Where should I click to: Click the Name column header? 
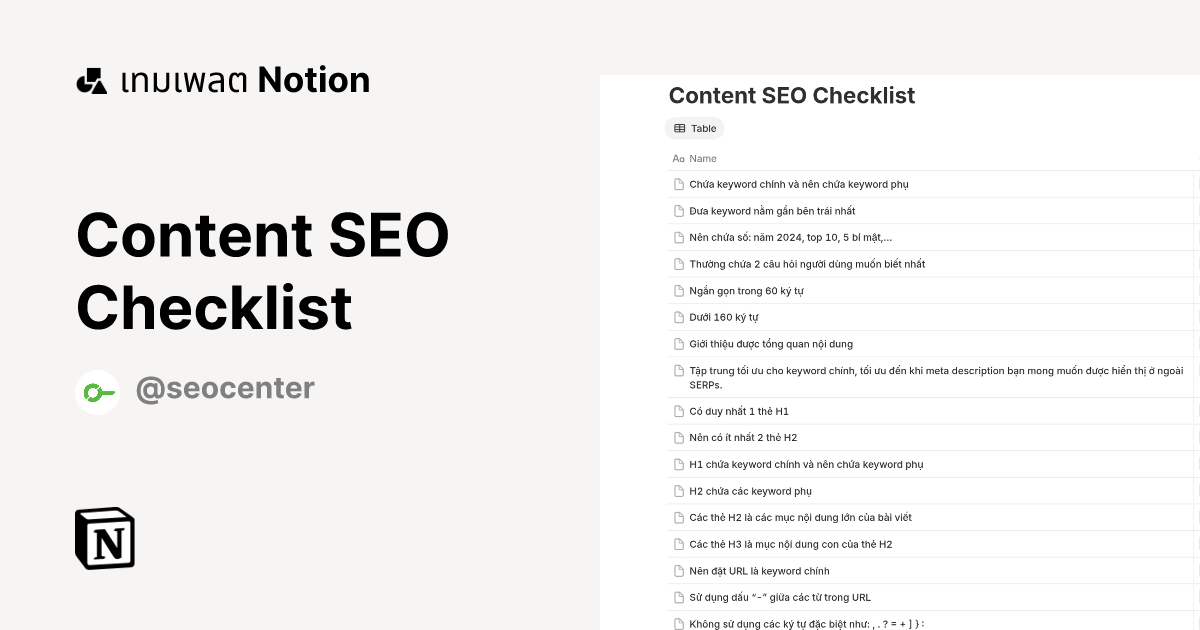click(702, 158)
